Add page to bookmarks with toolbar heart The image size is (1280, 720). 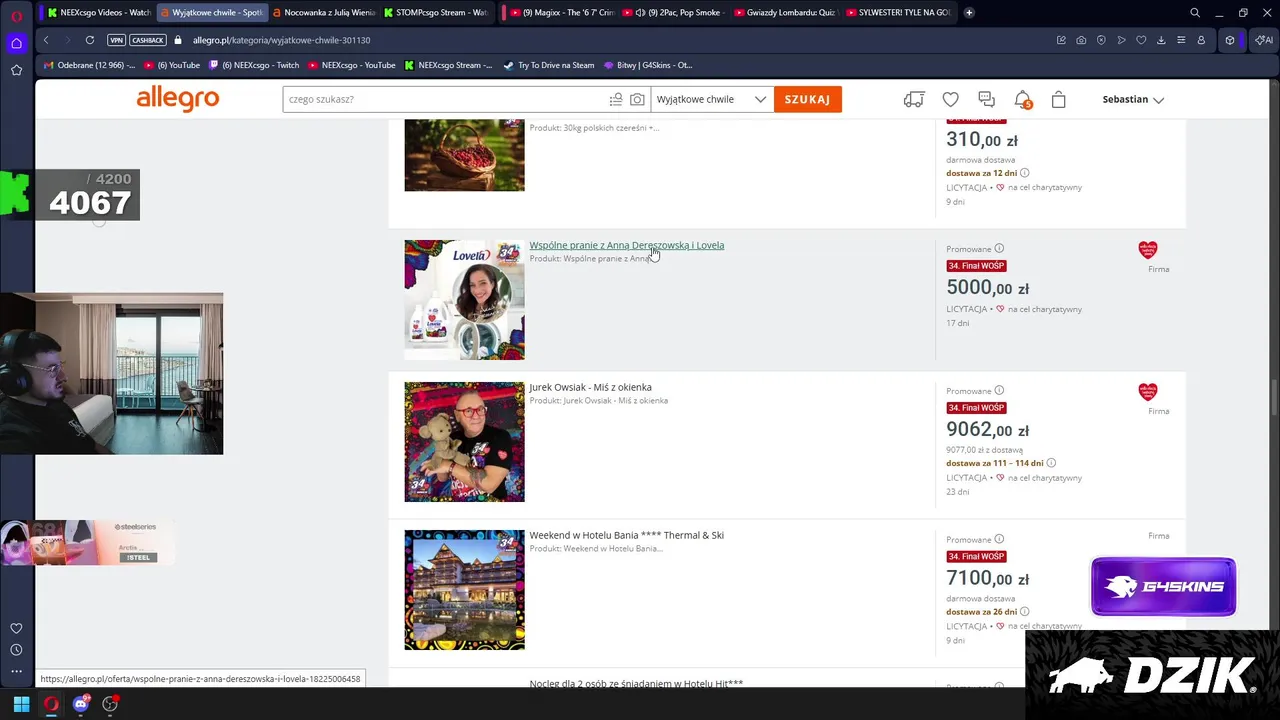click(x=1141, y=40)
